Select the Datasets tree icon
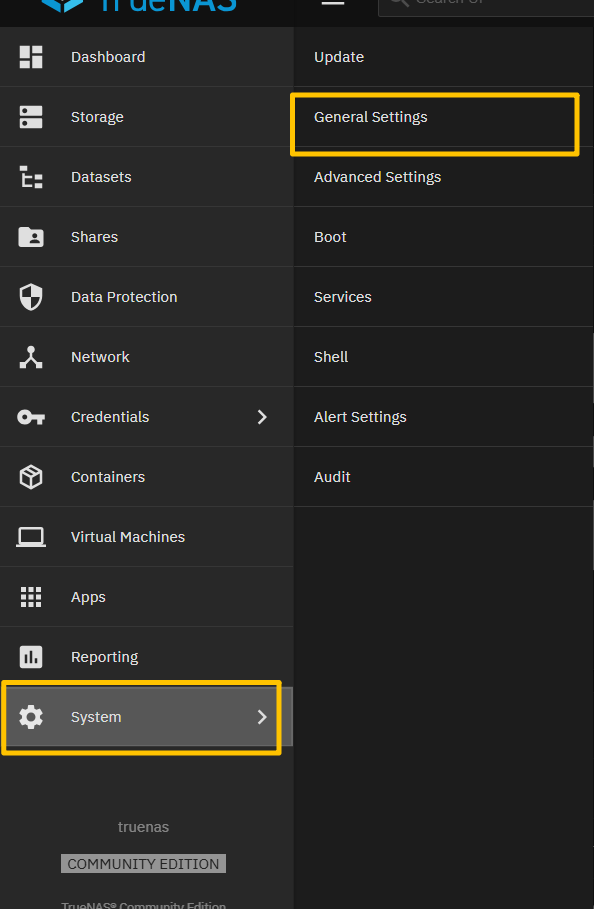 (31, 177)
